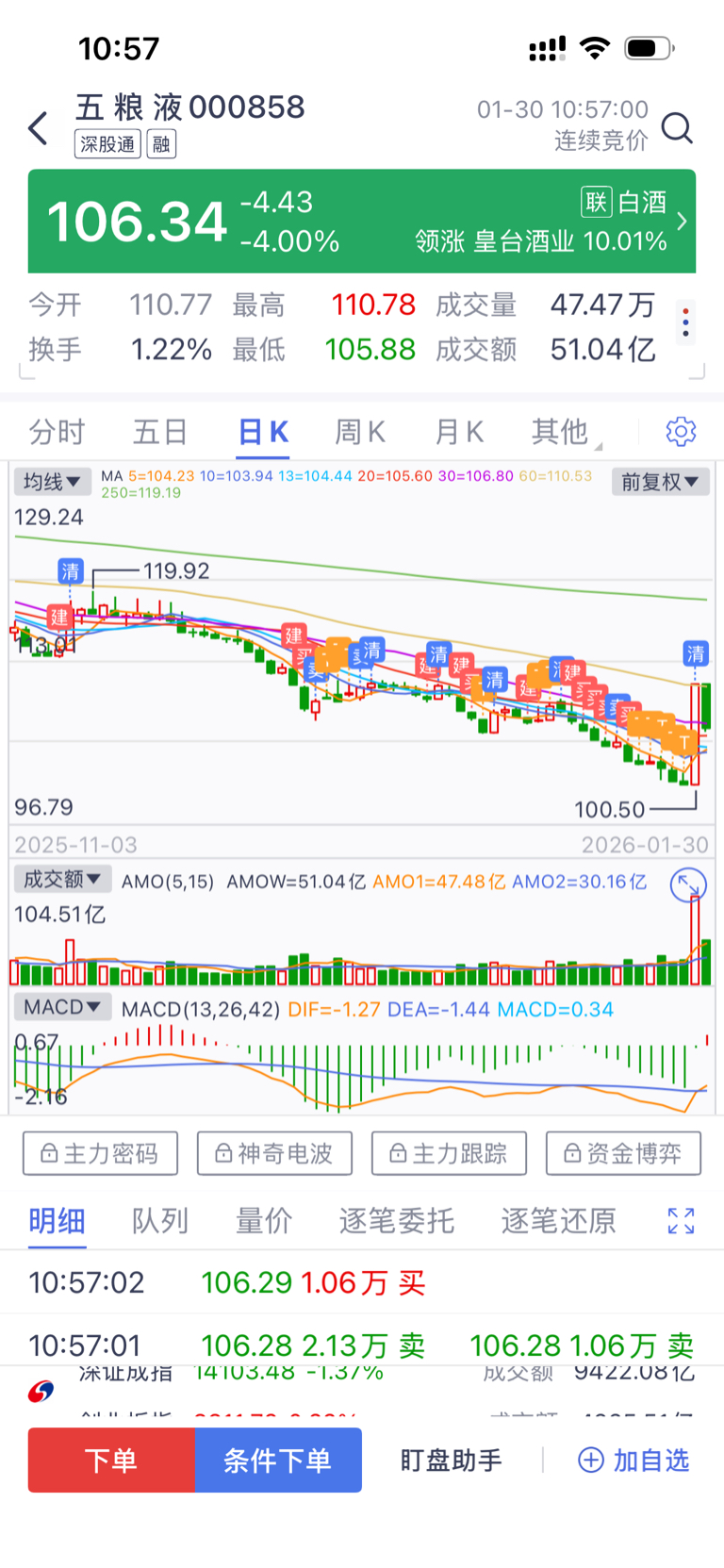Switch to 五日 chart tab
Screen dimensions: 724x1568
(160, 432)
